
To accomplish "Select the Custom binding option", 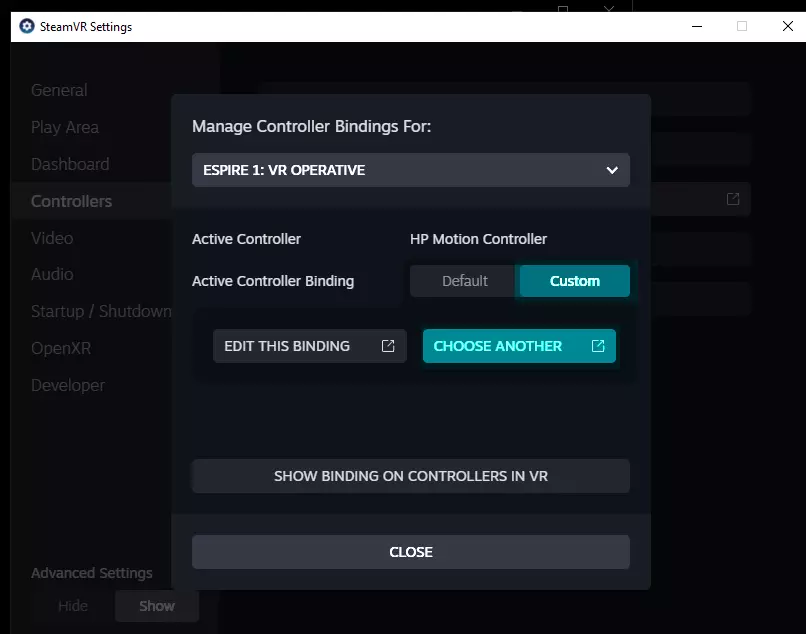I will pos(575,281).
